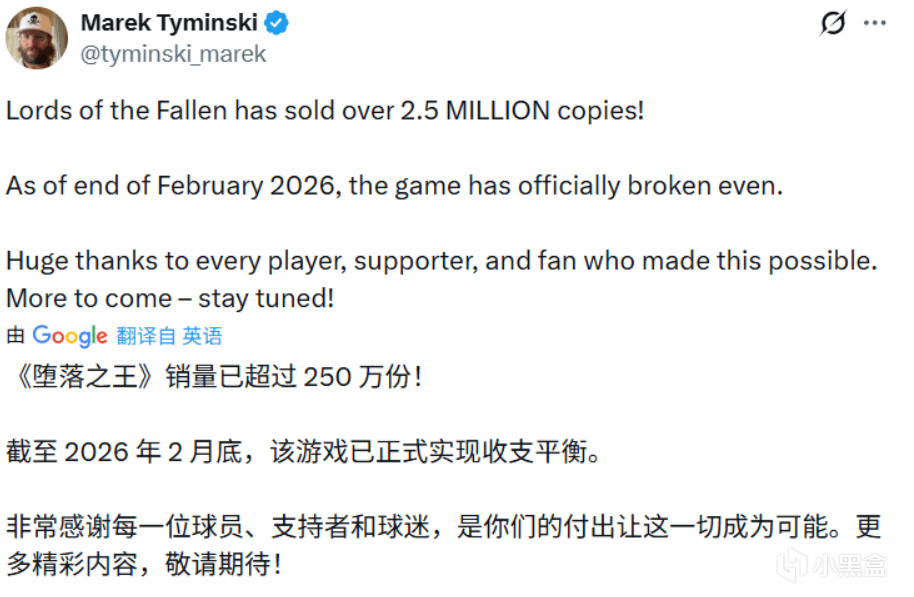The image size is (914, 597).
Task: Click the 'Lords of the Fallen' game title text
Action: coord(118,110)
